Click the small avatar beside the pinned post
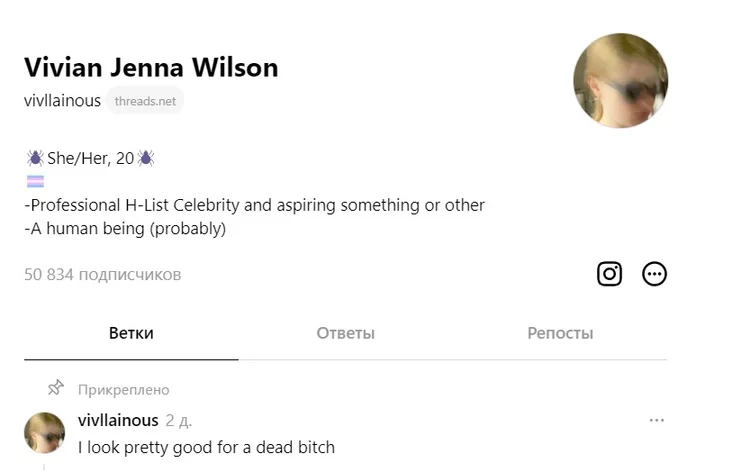732x472 pixels. (45, 433)
